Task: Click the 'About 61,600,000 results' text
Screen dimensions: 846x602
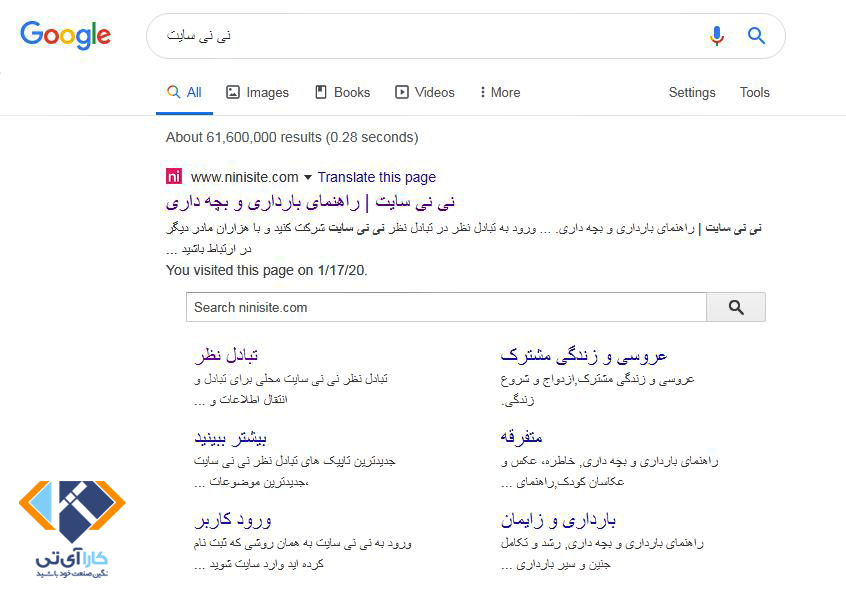Action: pyautogui.click(x=292, y=138)
